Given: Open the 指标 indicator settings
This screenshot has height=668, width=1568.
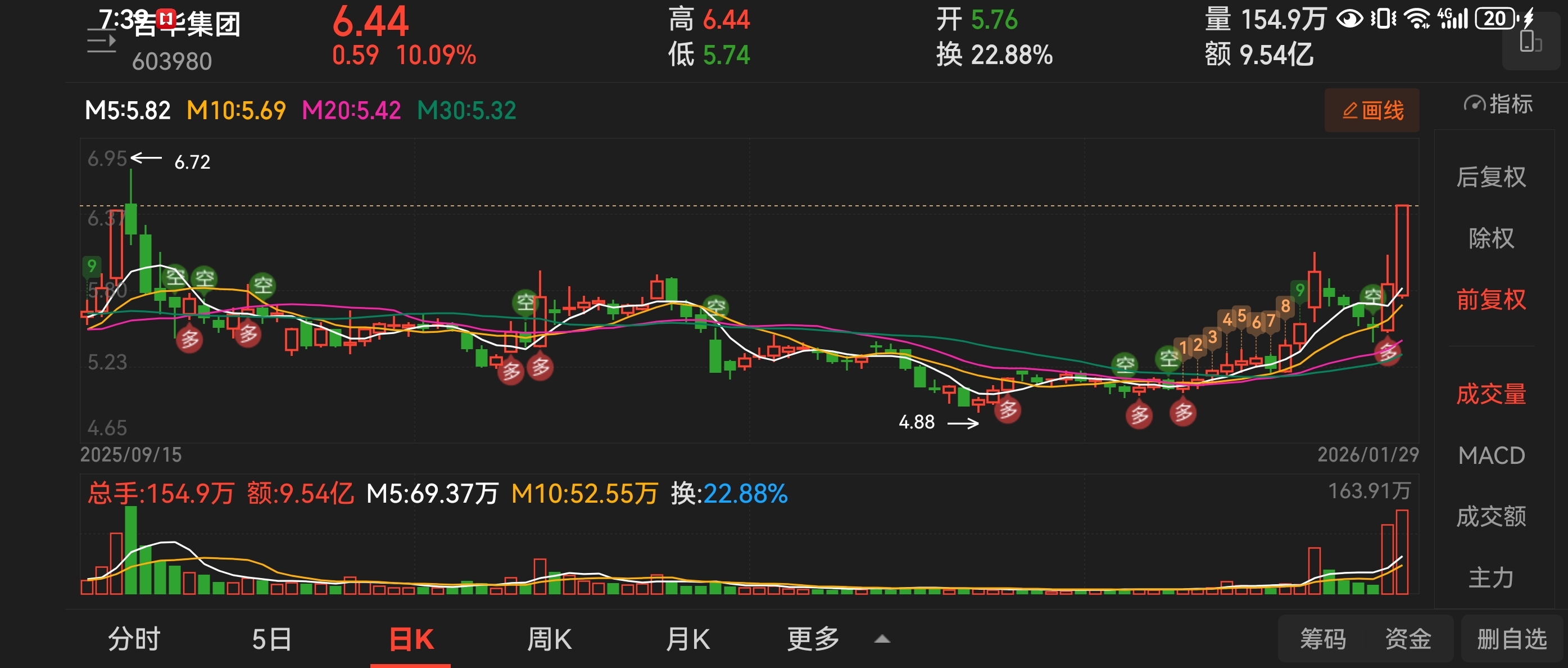Looking at the screenshot, I should (x=1497, y=105).
